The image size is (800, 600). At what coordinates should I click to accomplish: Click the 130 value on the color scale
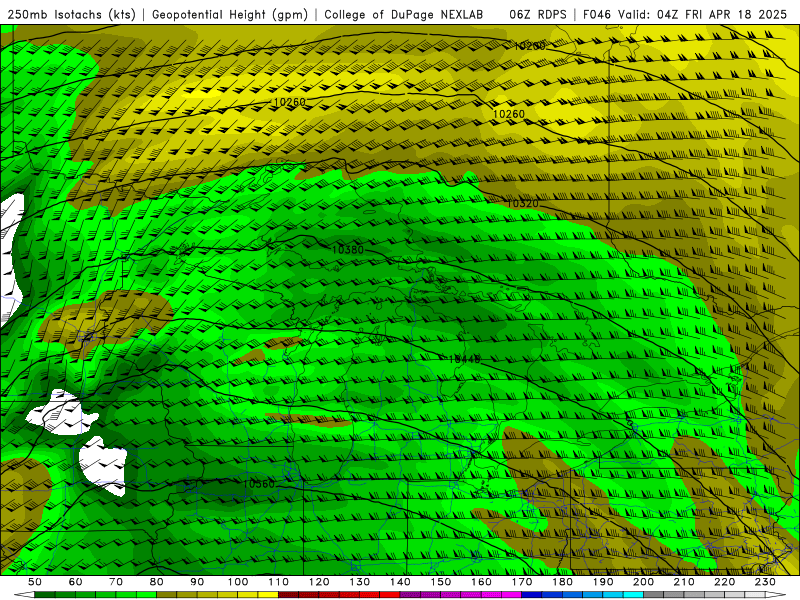360,582
